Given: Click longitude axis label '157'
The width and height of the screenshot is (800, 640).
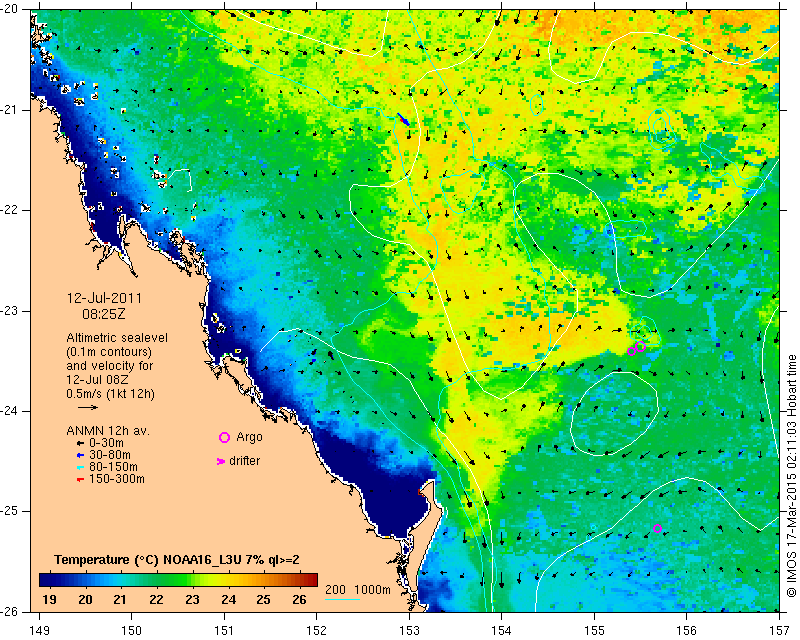Looking at the screenshot, I should coord(780,631).
